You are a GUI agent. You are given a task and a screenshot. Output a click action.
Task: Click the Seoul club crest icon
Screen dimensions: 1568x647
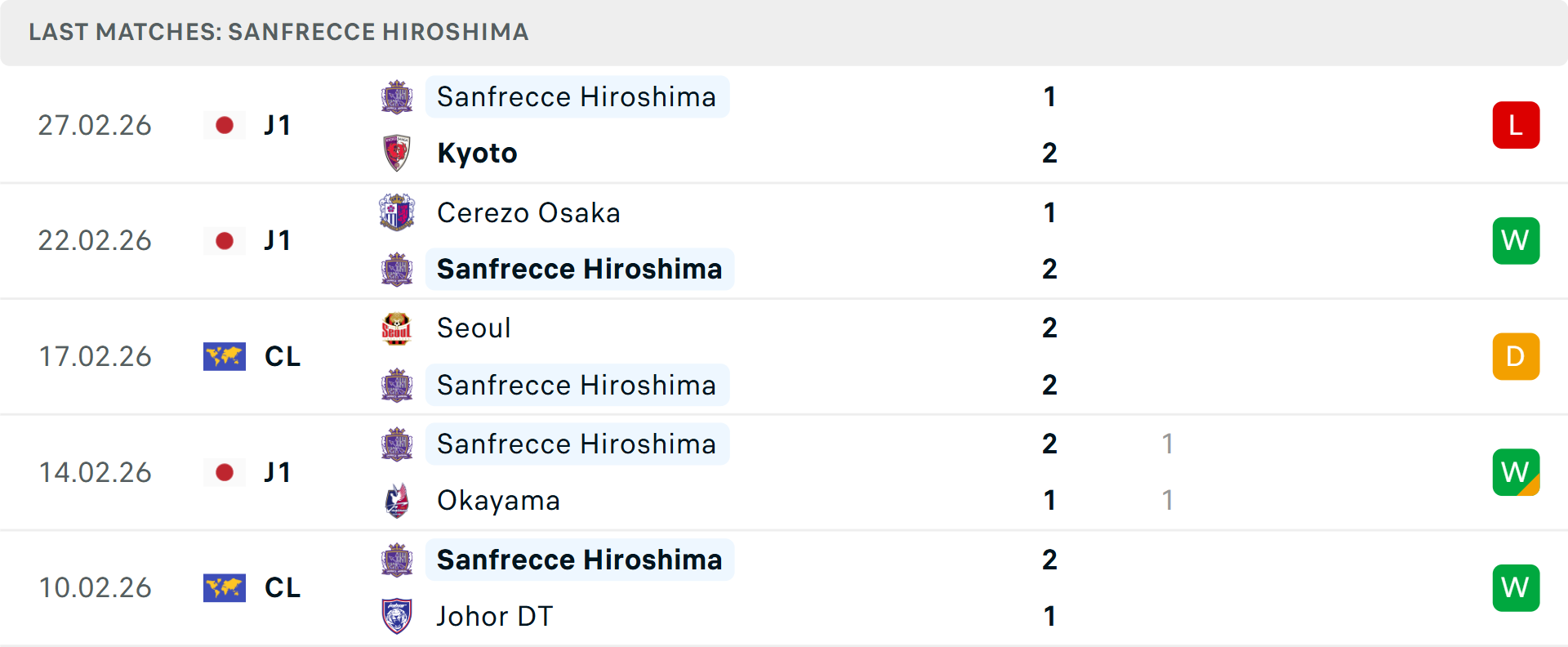(398, 328)
